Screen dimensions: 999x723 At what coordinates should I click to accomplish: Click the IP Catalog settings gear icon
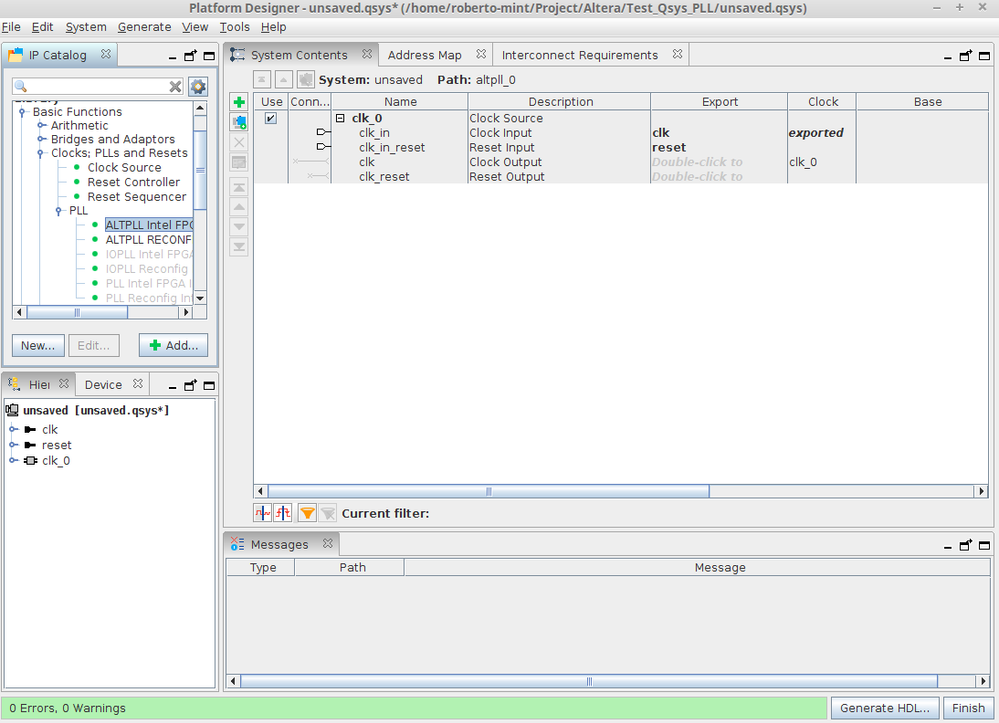point(198,87)
